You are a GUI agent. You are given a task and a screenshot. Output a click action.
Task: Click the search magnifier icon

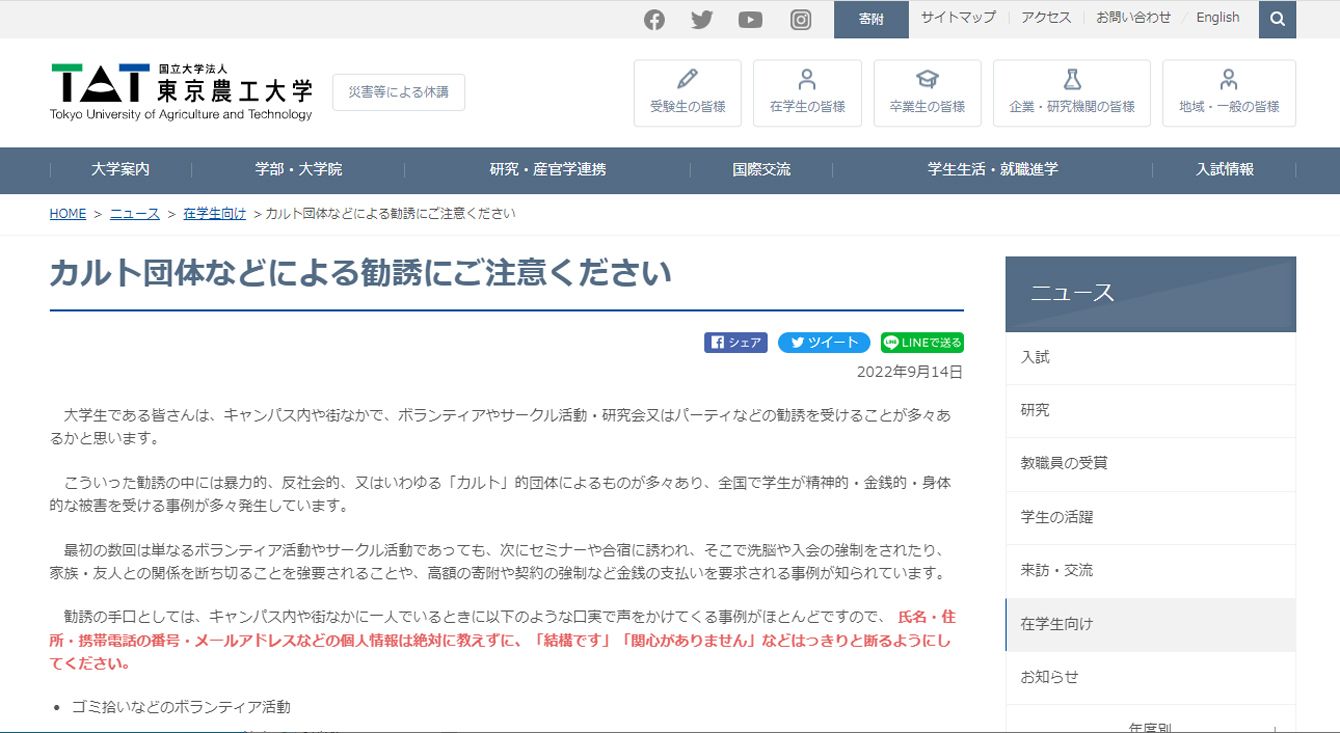coord(1277,19)
